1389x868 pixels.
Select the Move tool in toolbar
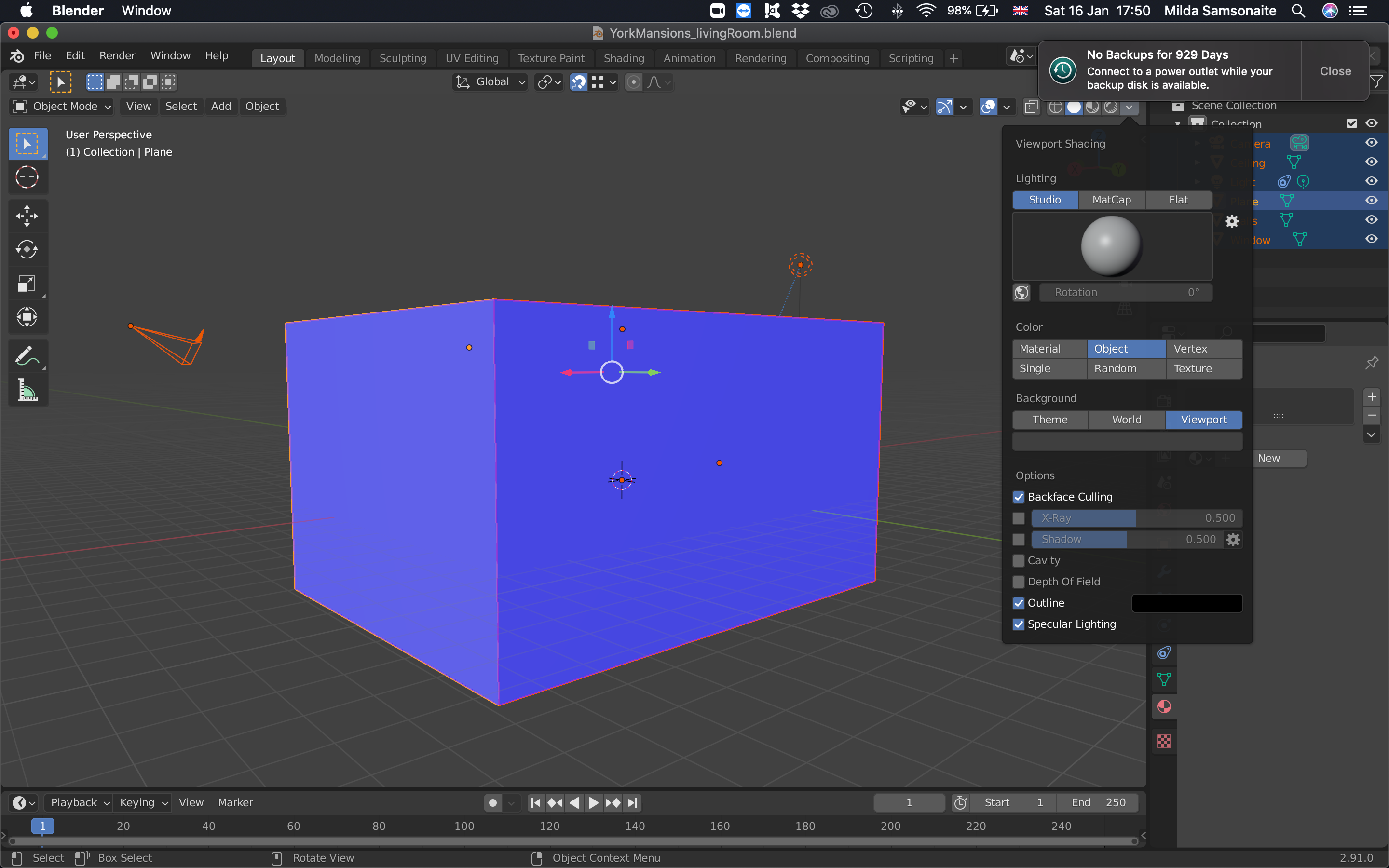27,216
